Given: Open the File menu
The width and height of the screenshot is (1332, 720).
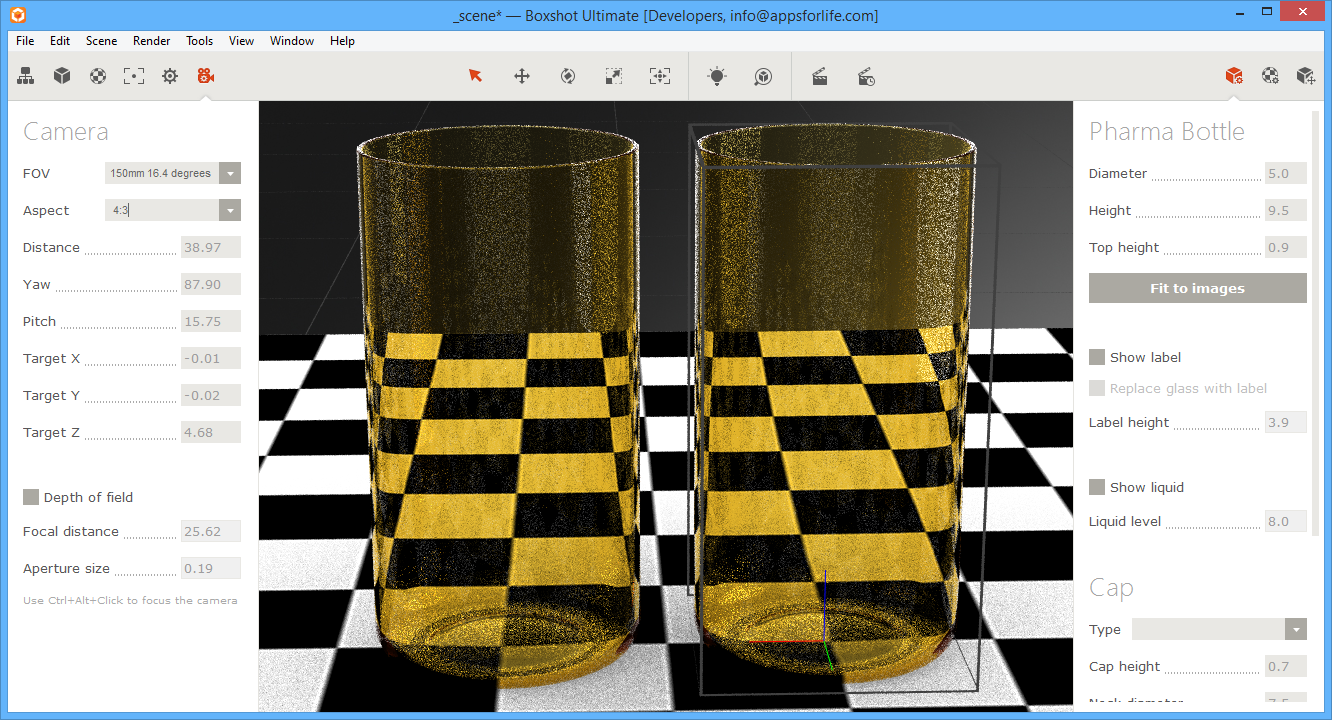Looking at the screenshot, I should coord(25,41).
